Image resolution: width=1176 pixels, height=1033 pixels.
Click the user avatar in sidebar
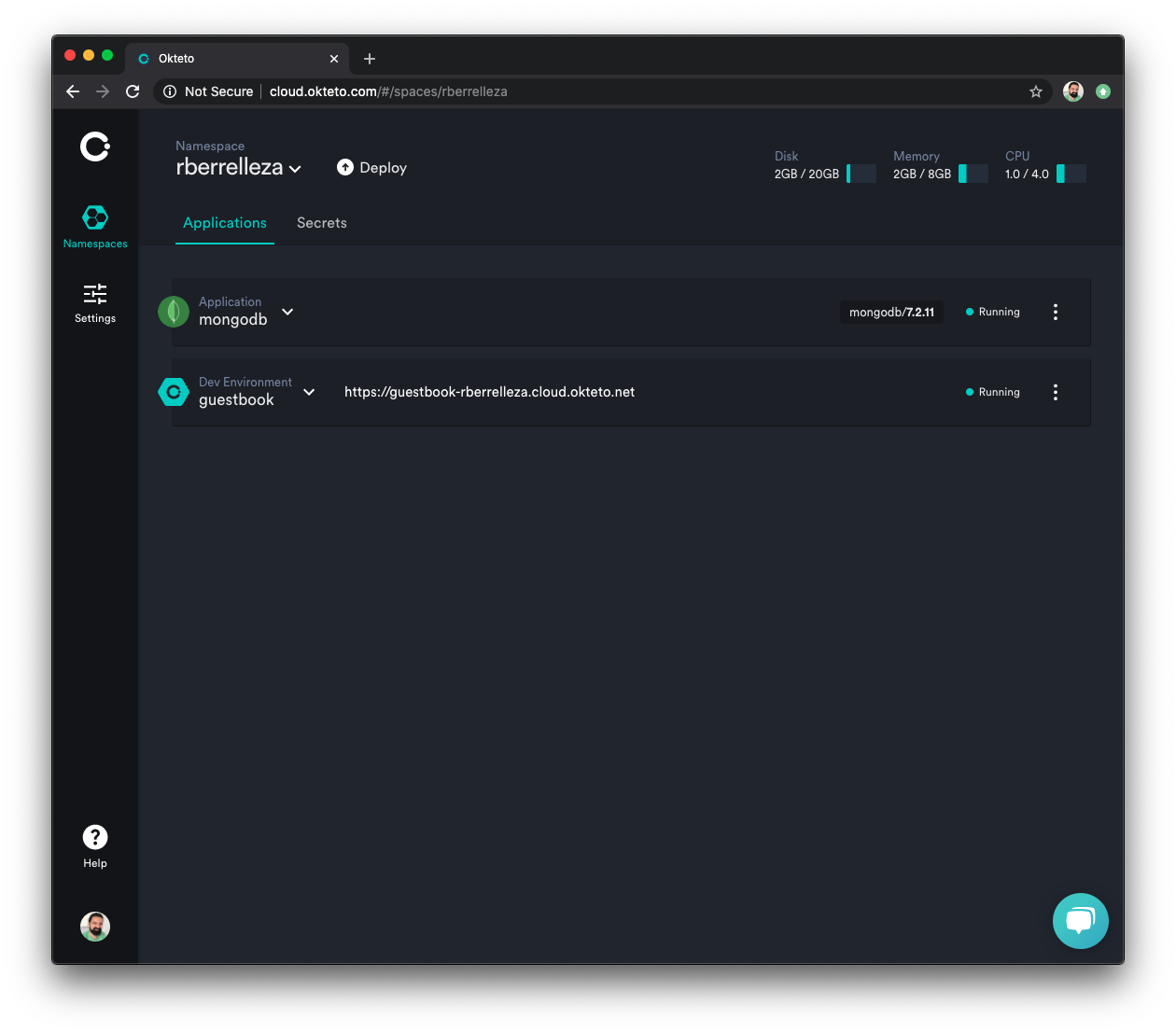[x=95, y=927]
